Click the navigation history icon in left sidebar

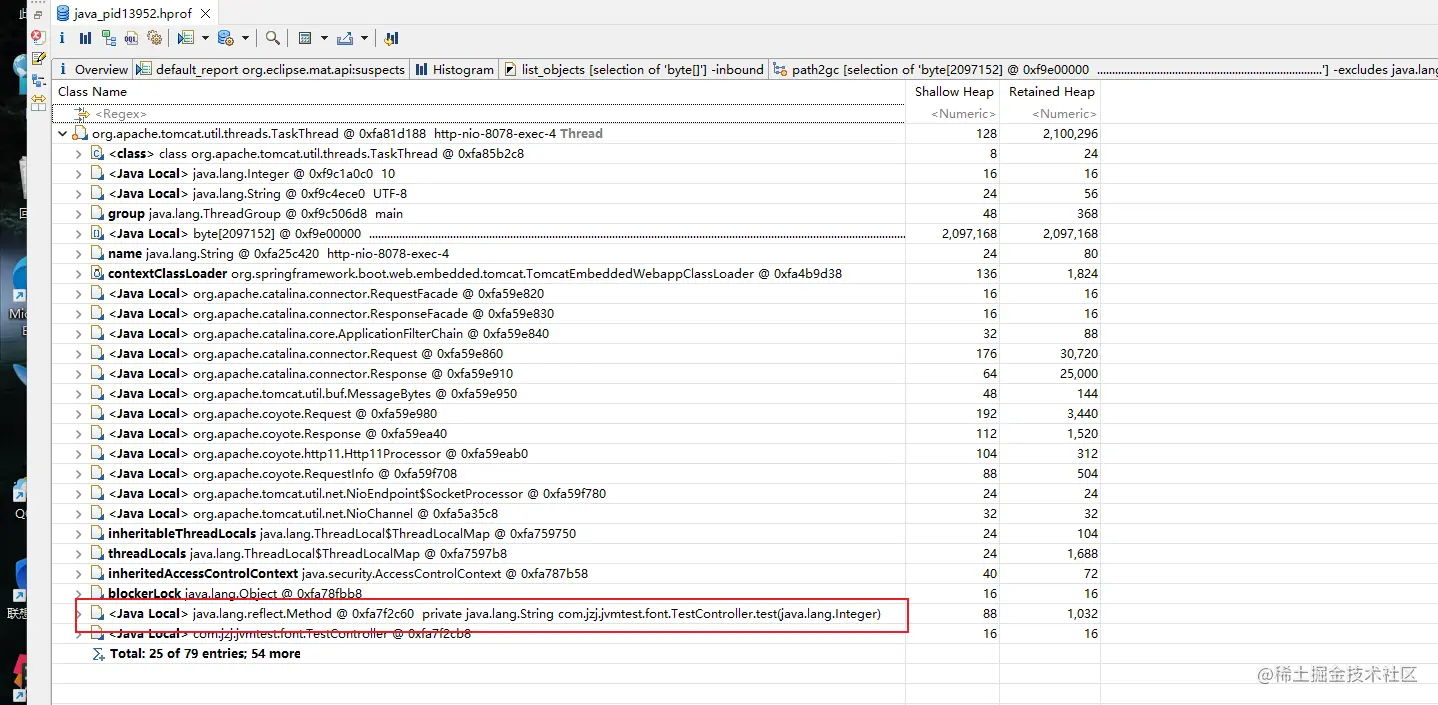pyautogui.click(x=38, y=81)
